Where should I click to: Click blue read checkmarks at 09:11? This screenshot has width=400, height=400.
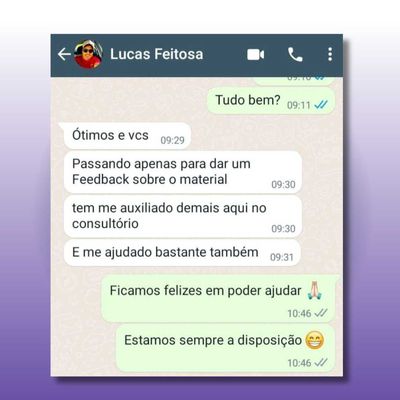tap(321, 105)
